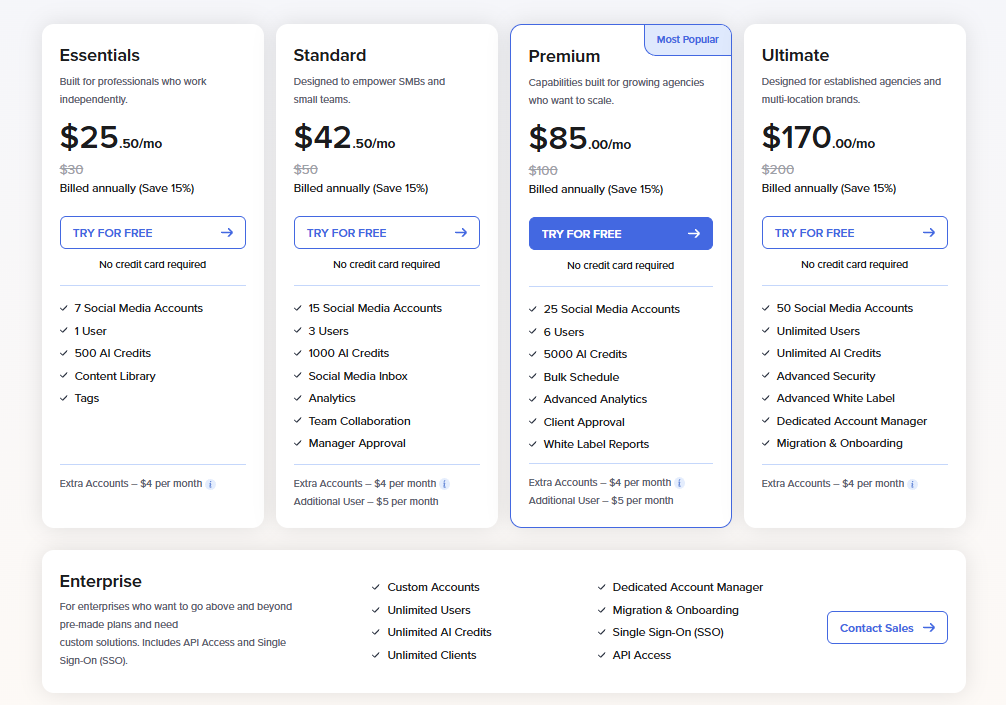Screen dimensions: 1006x705
Task: Click the Most Popular badge on Premium
Action: coord(688,40)
